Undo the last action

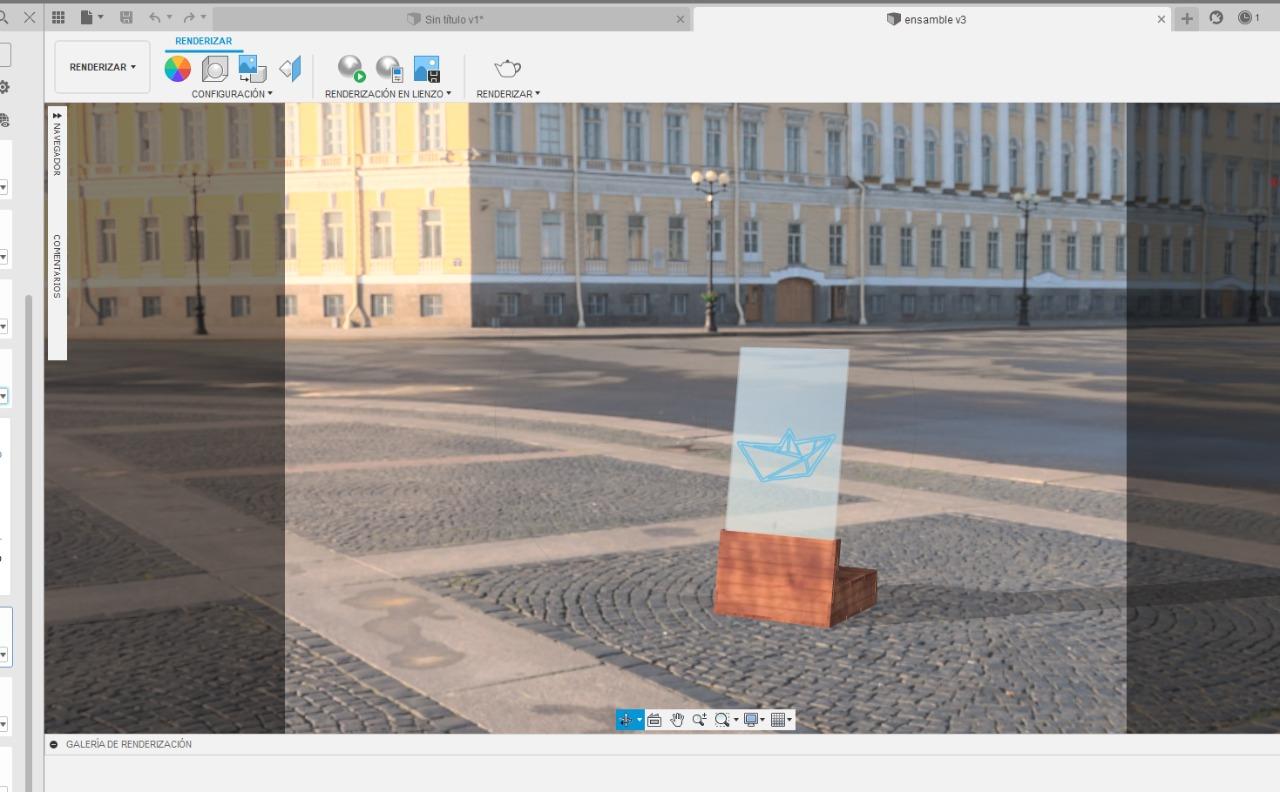point(155,18)
